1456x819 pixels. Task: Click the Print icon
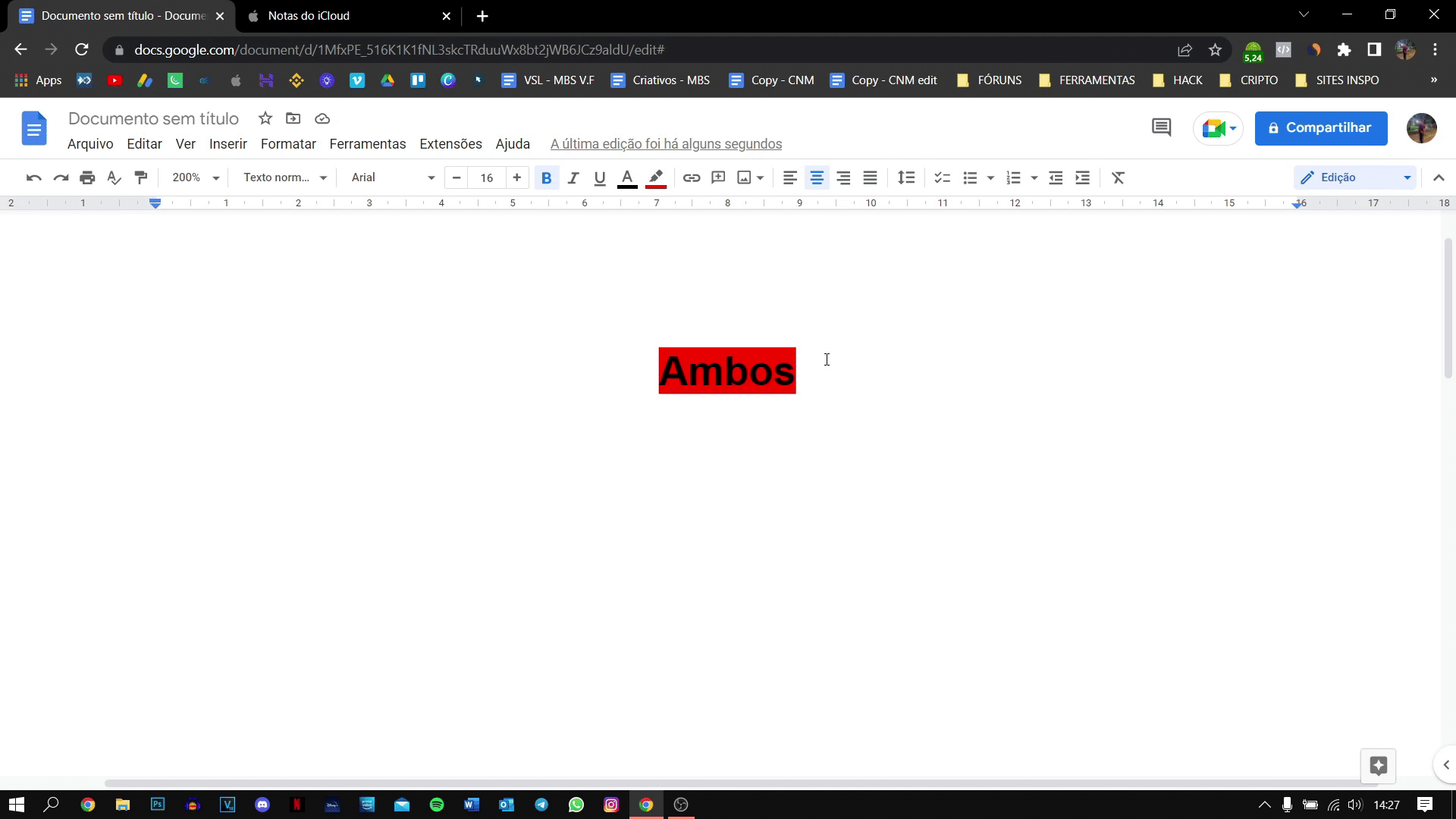[x=87, y=177]
